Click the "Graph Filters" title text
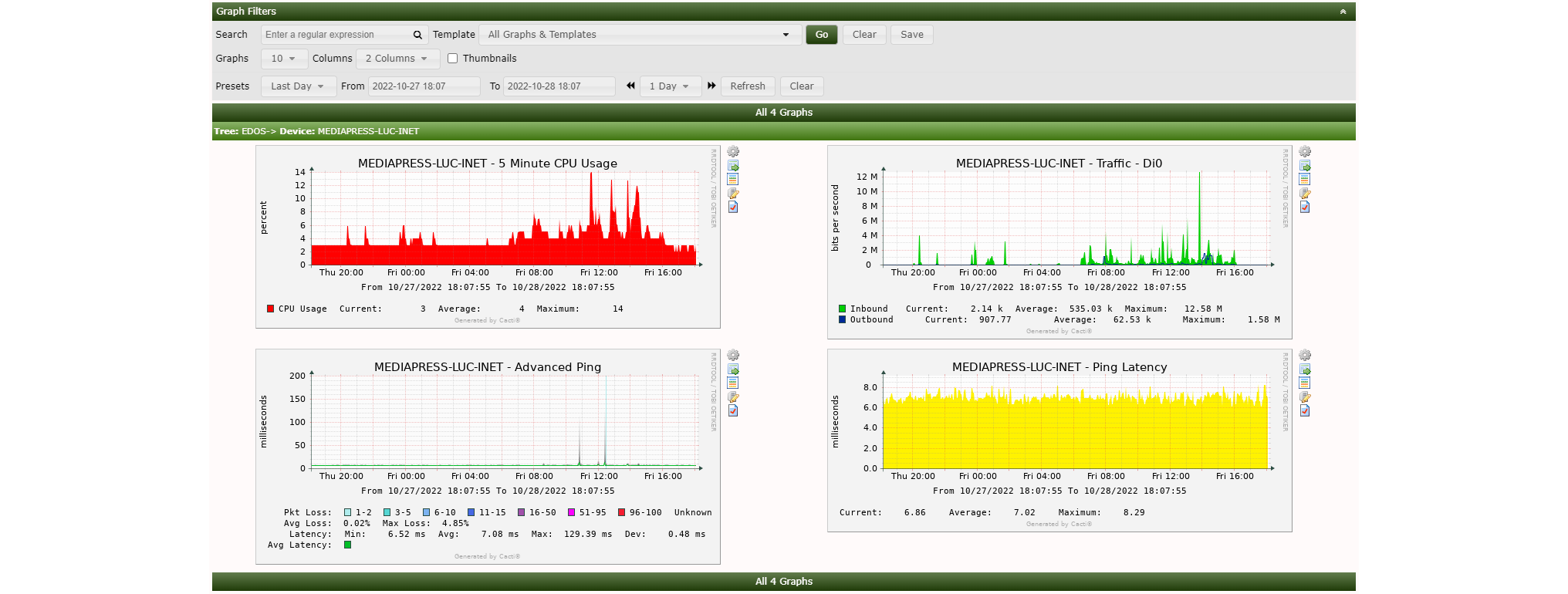Image resolution: width=1568 pixels, height=594 pixels. [246, 12]
